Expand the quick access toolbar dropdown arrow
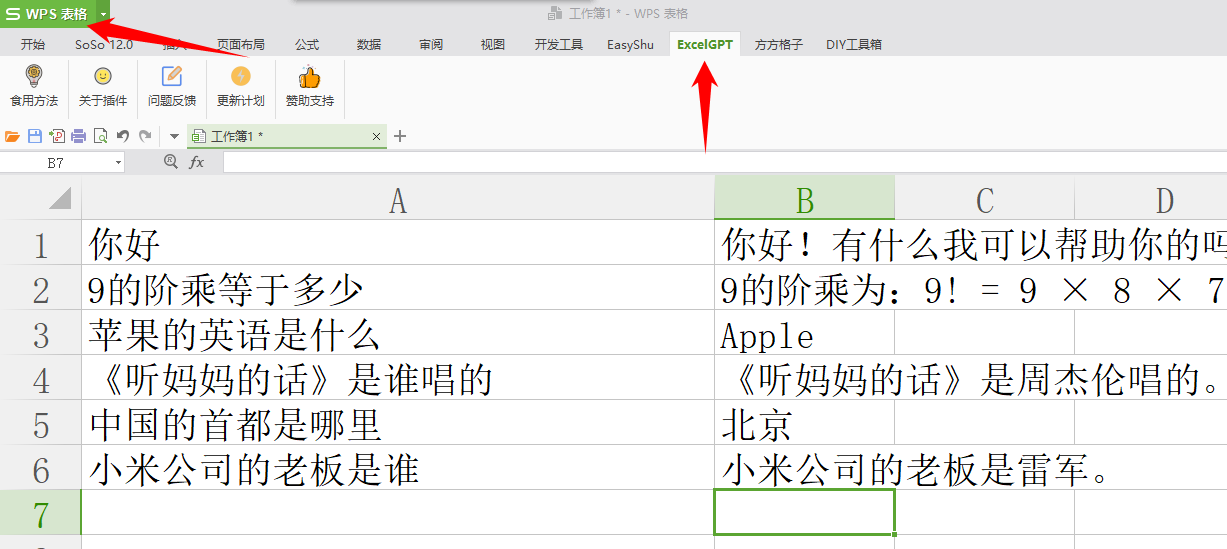Image resolution: width=1227 pixels, height=549 pixels. (x=174, y=136)
